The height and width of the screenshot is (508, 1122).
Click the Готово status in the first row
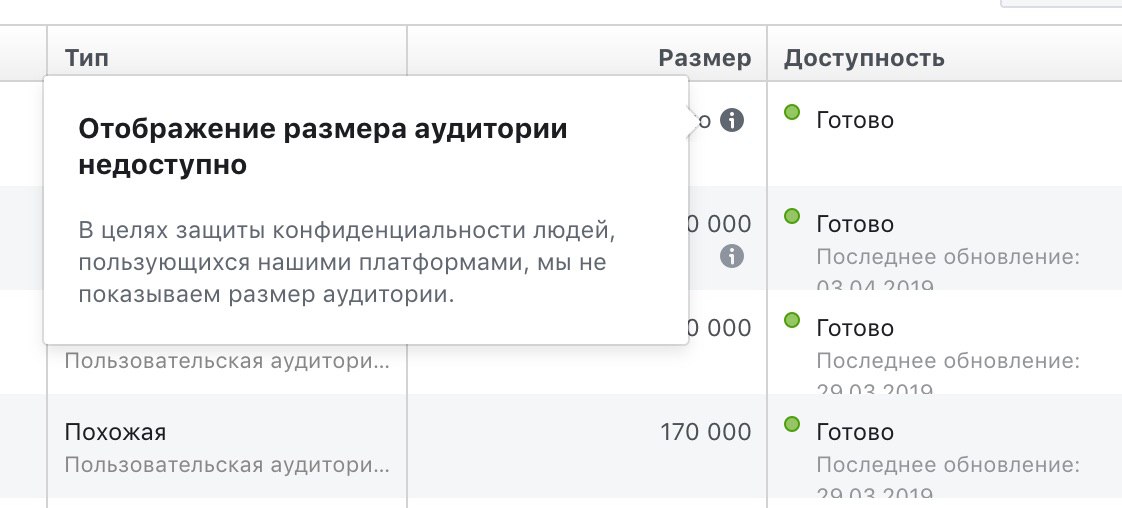855,119
